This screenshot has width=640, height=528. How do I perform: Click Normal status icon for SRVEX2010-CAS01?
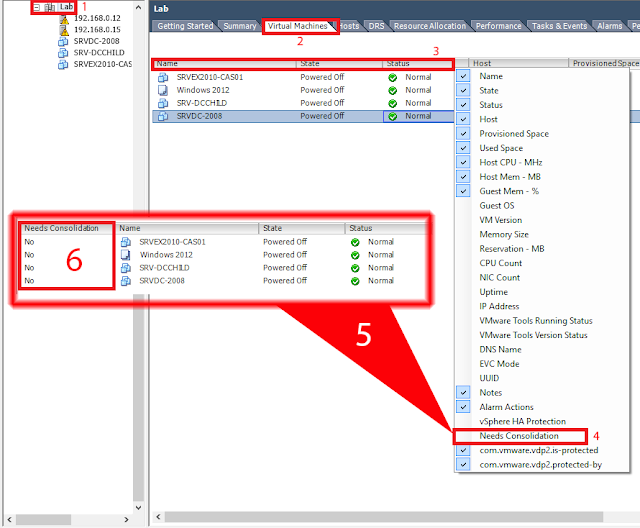pos(393,78)
